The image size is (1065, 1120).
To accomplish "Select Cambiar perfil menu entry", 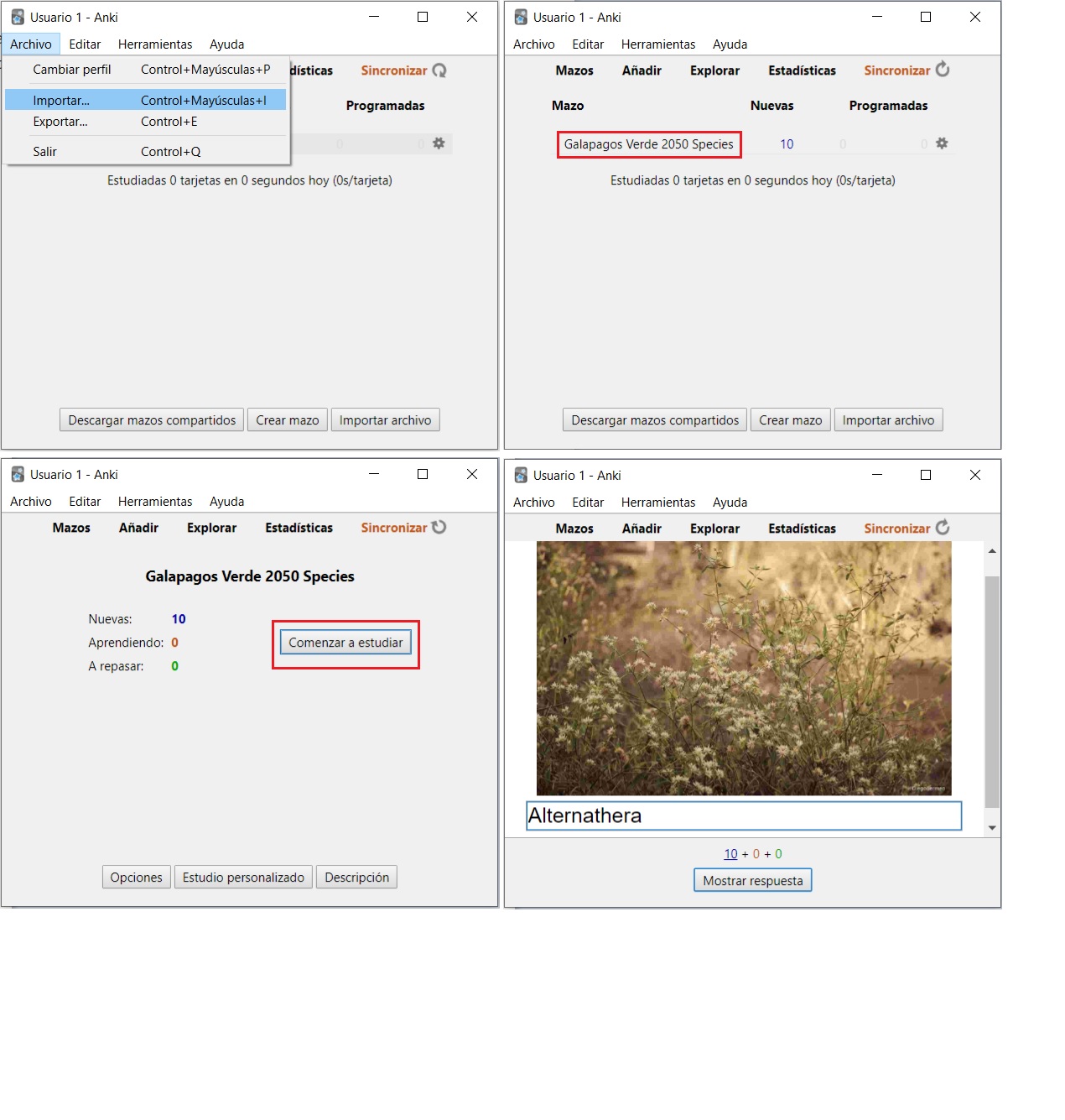I will coord(72,70).
